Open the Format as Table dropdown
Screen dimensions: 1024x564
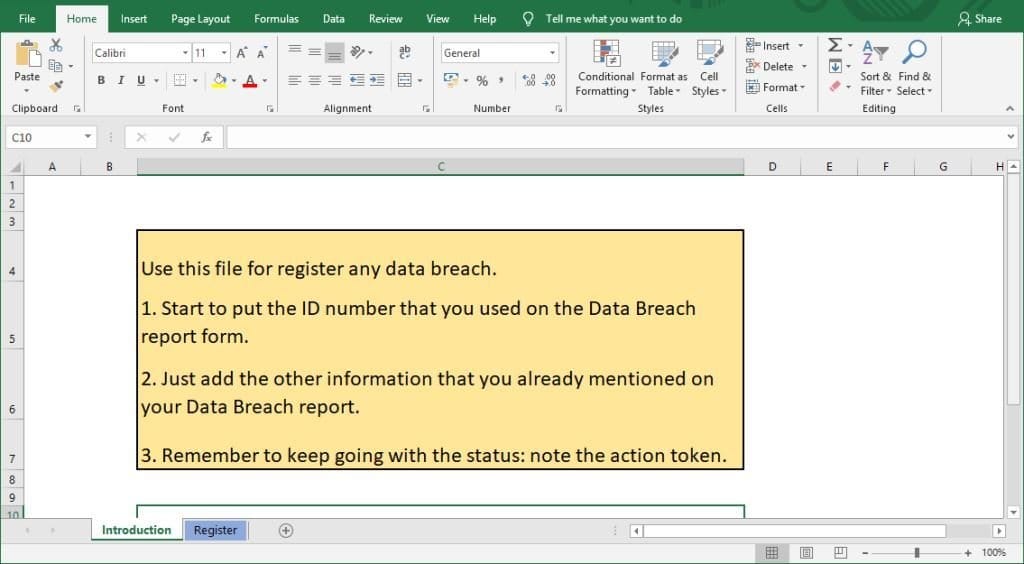point(664,69)
